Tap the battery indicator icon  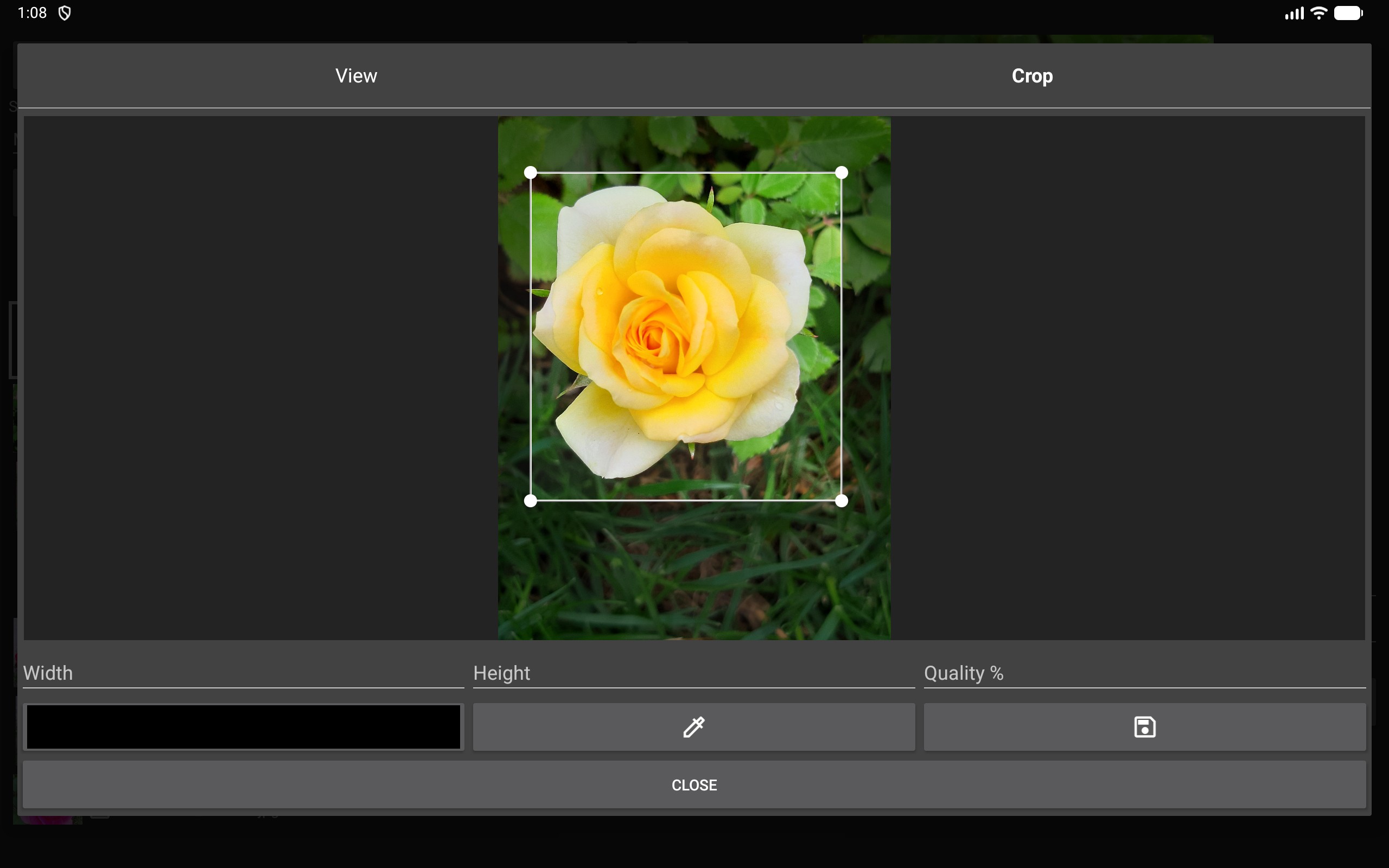point(1348,13)
